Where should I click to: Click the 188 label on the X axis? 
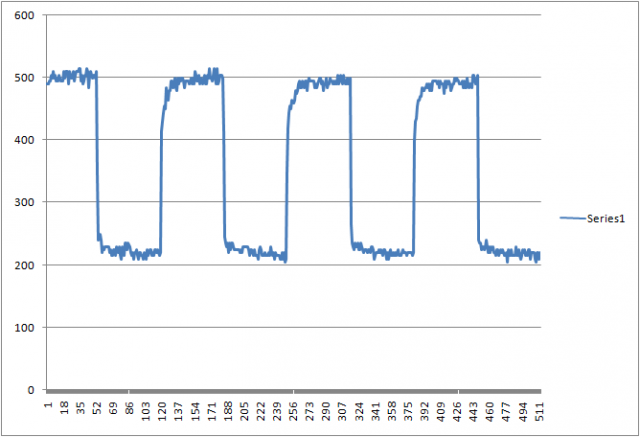click(x=227, y=411)
